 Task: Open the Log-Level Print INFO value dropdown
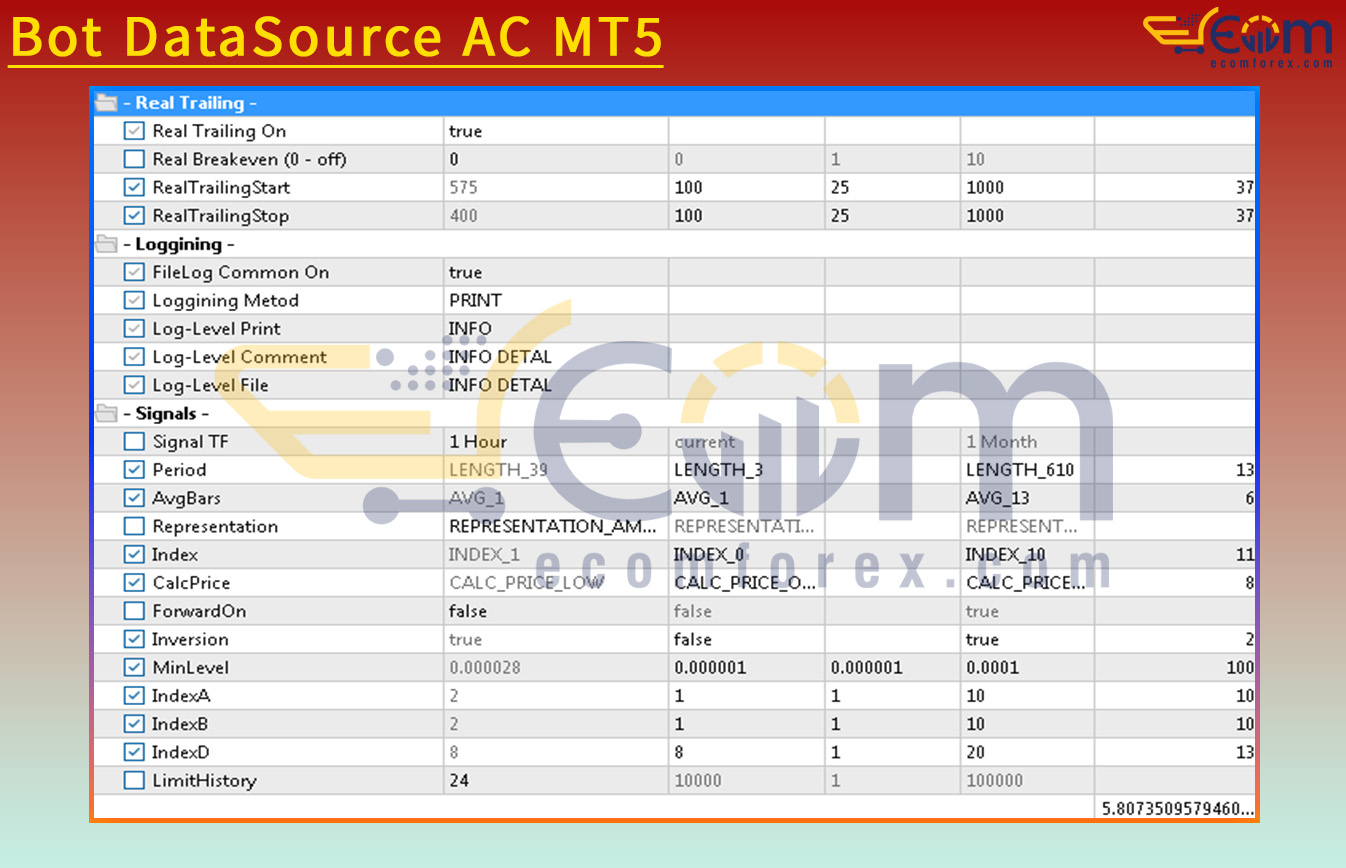(556, 328)
